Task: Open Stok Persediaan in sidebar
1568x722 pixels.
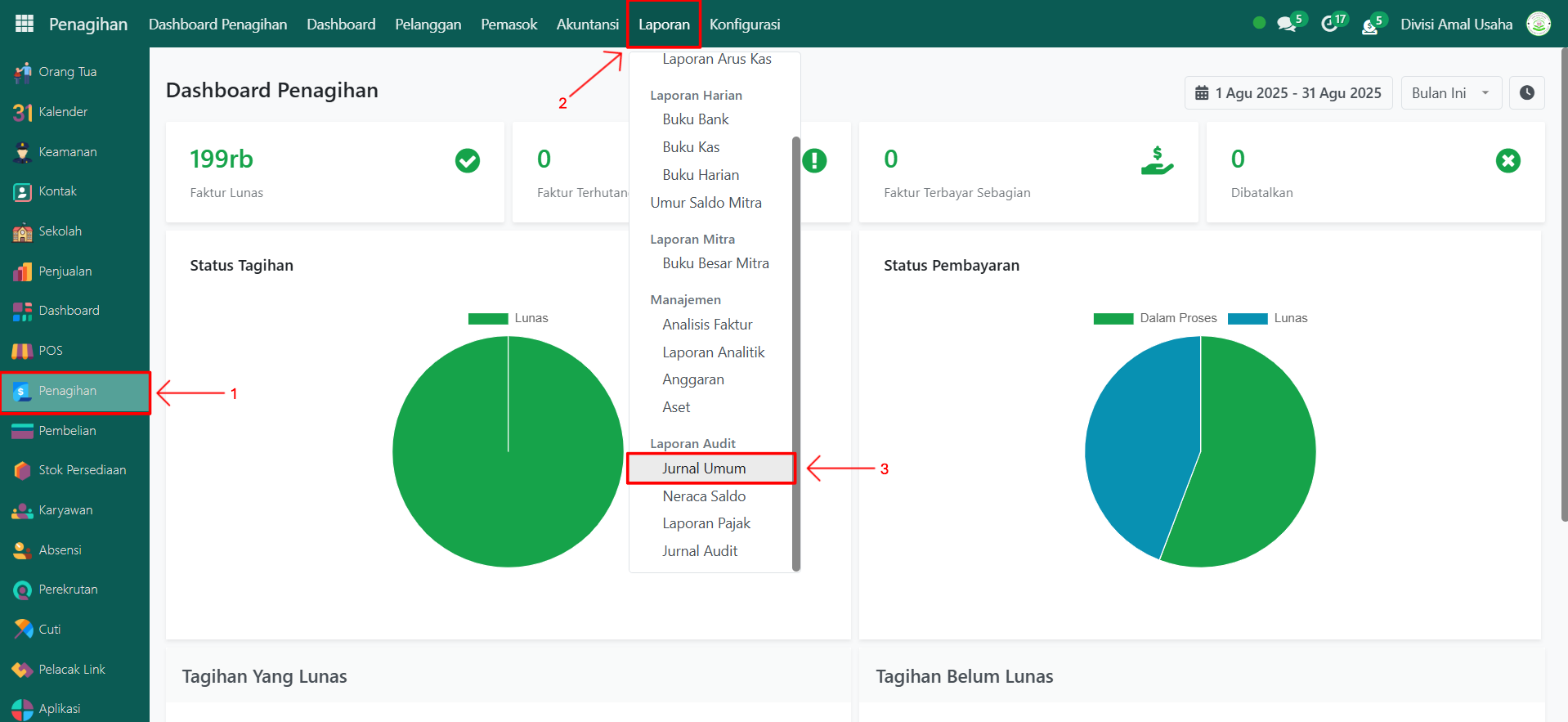Action: tap(82, 470)
